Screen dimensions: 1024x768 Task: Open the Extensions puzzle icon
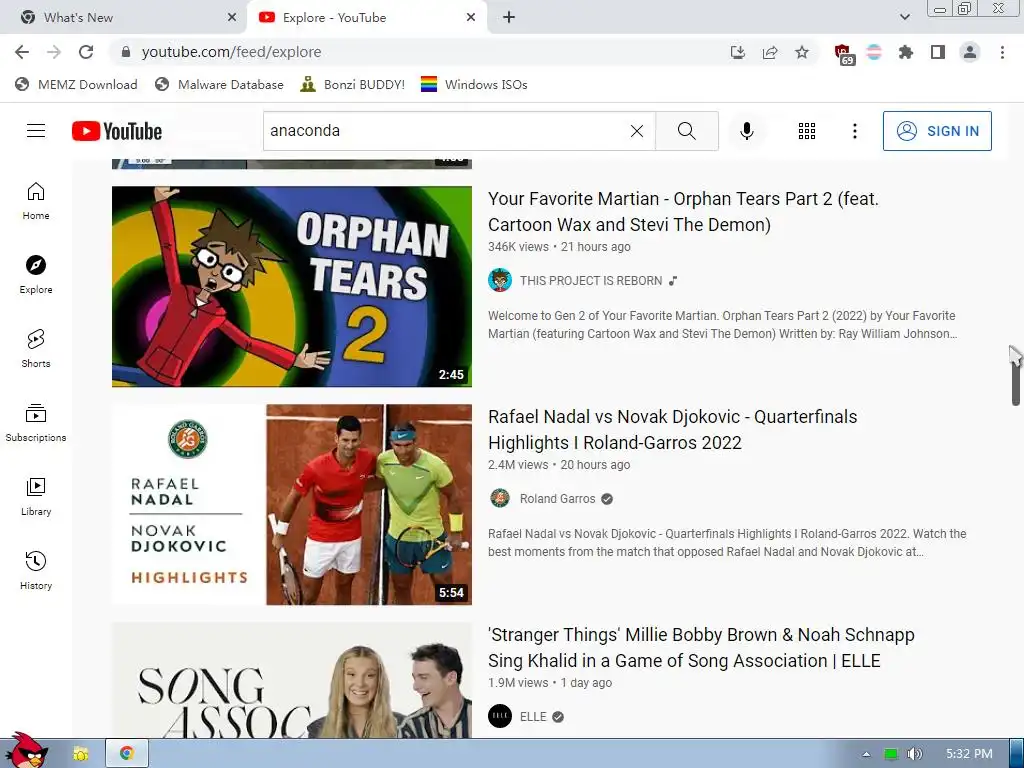click(906, 52)
